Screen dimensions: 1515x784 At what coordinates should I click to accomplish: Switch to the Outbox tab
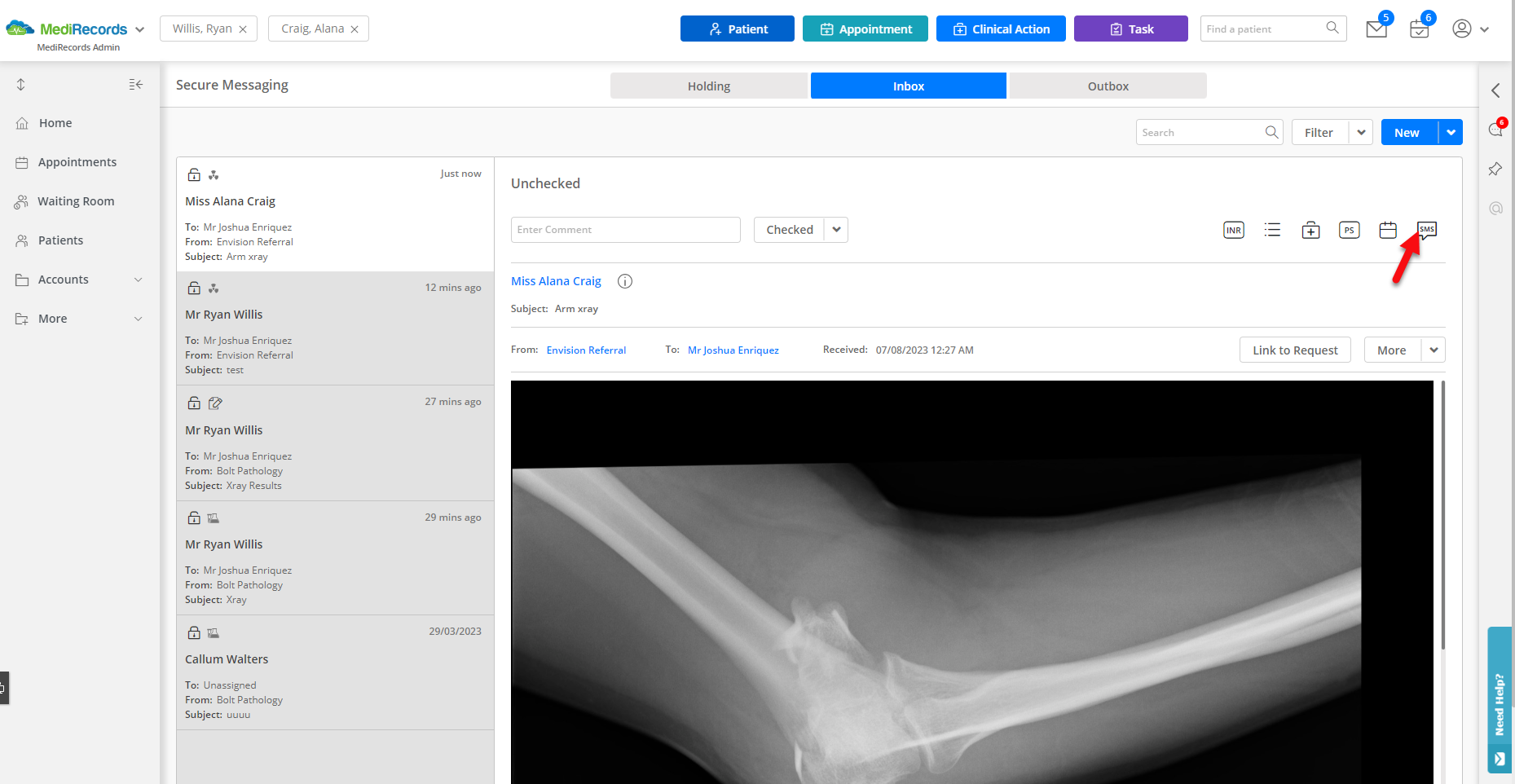pos(1108,86)
